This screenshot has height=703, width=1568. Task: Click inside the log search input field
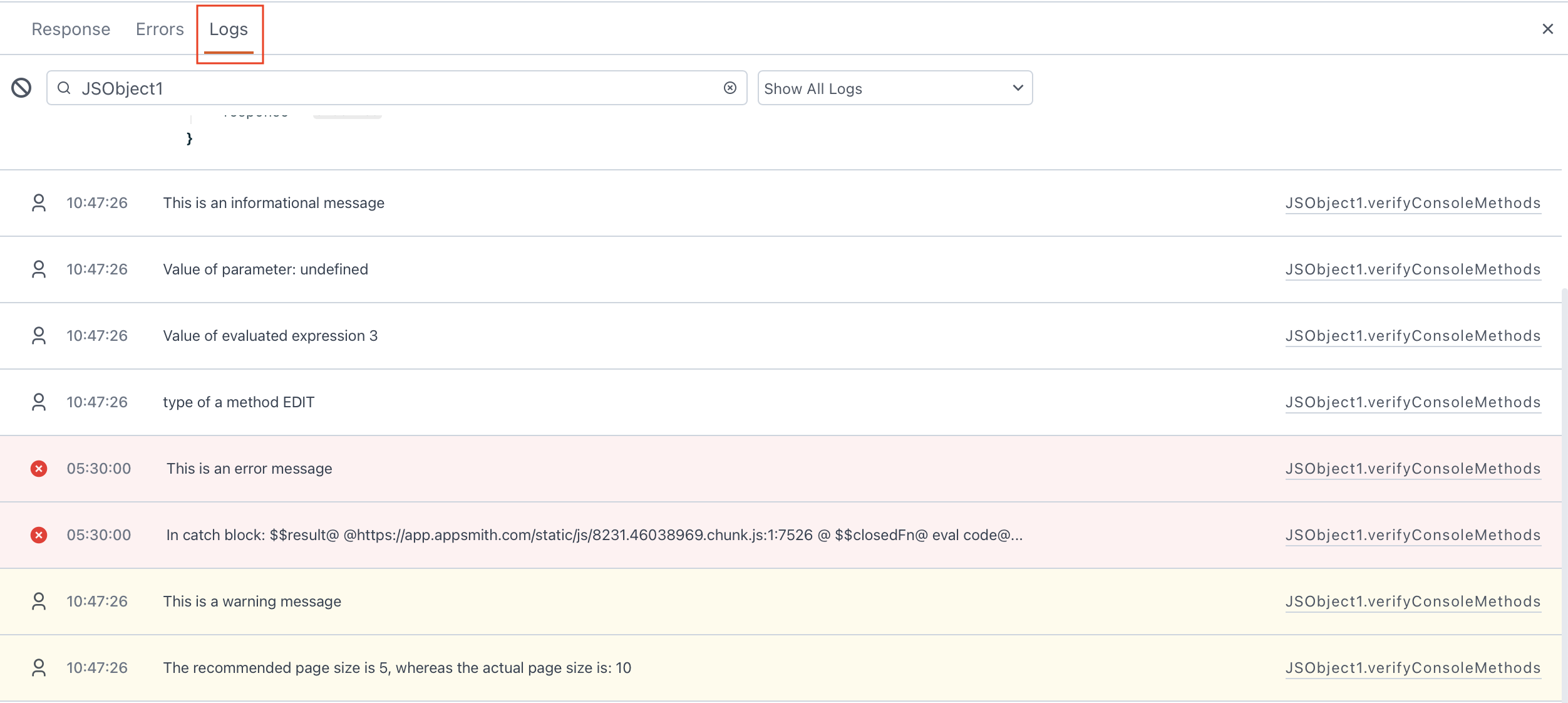(x=376, y=88)
